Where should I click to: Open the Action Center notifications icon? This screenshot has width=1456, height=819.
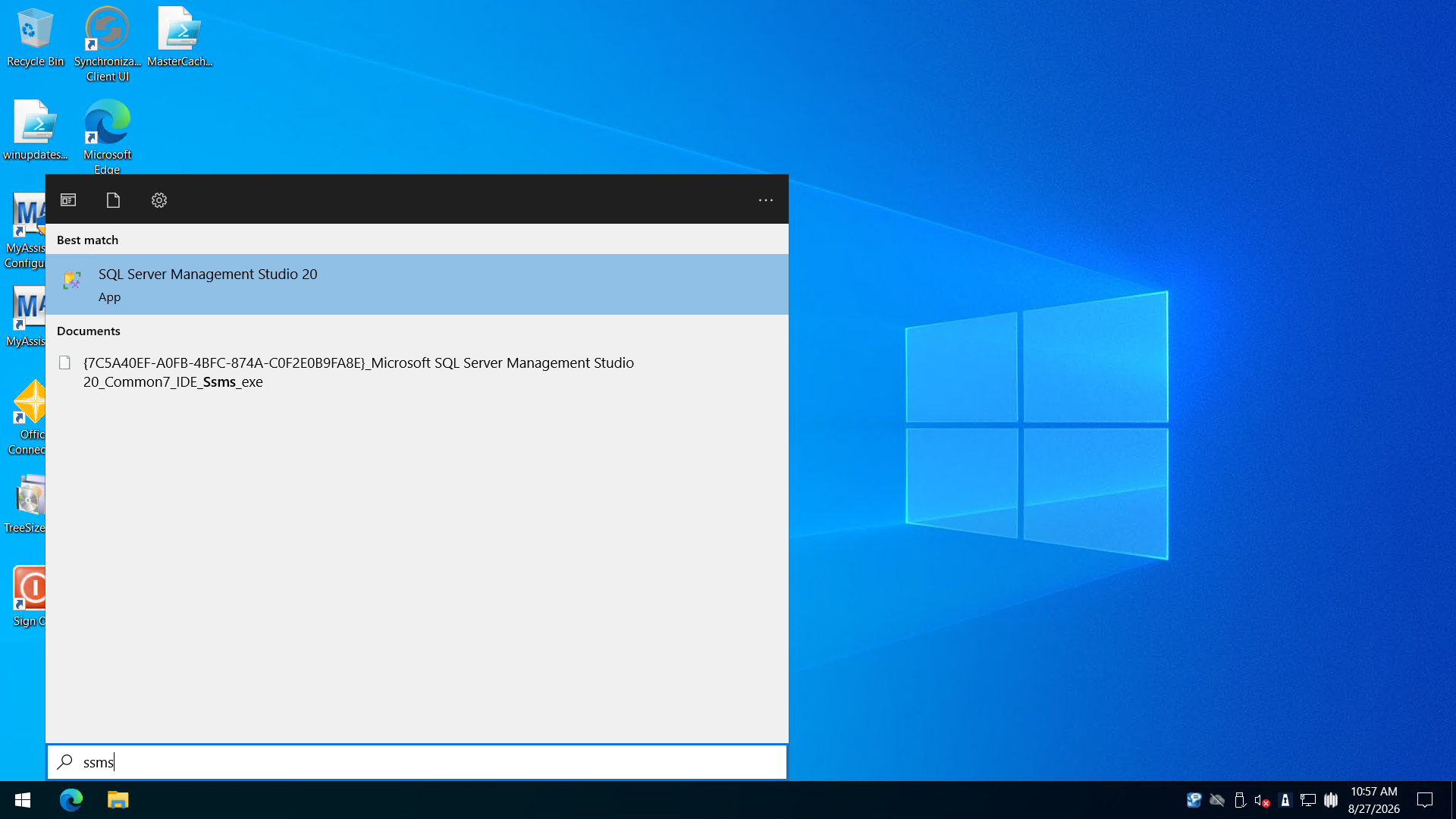[1425, 800]
